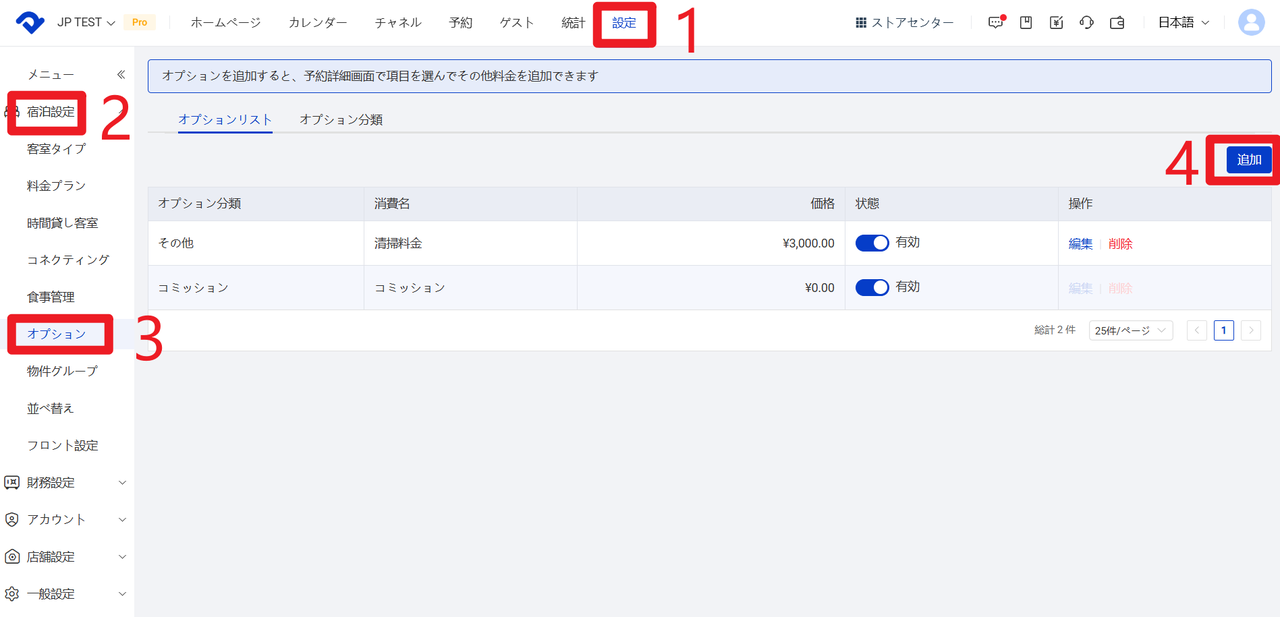Open the wallet icon in the top bar

pos(1118,23)
